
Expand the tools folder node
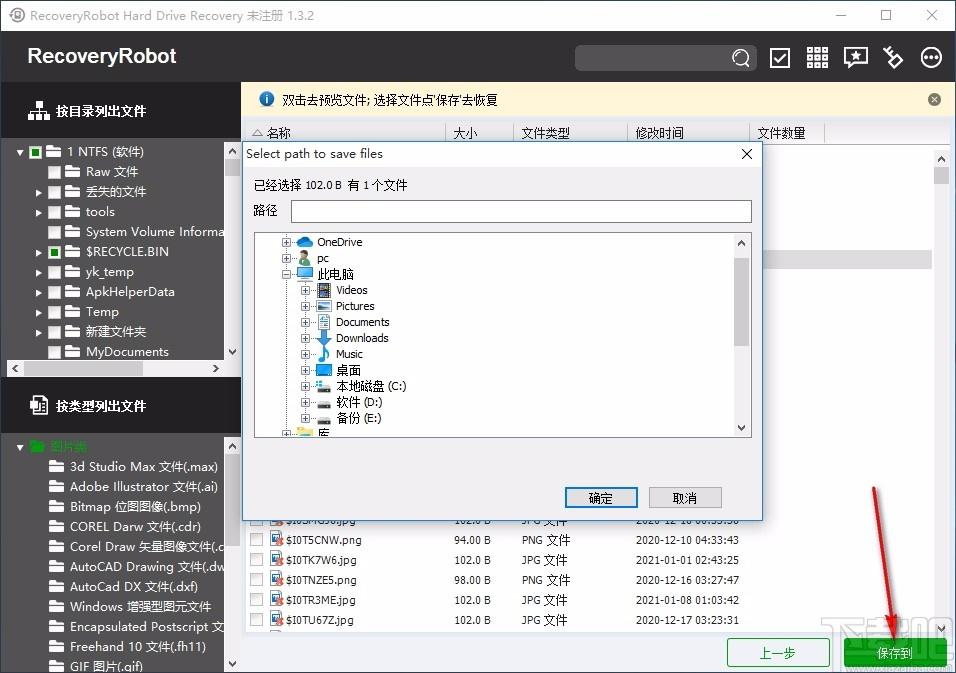point(38,213)
